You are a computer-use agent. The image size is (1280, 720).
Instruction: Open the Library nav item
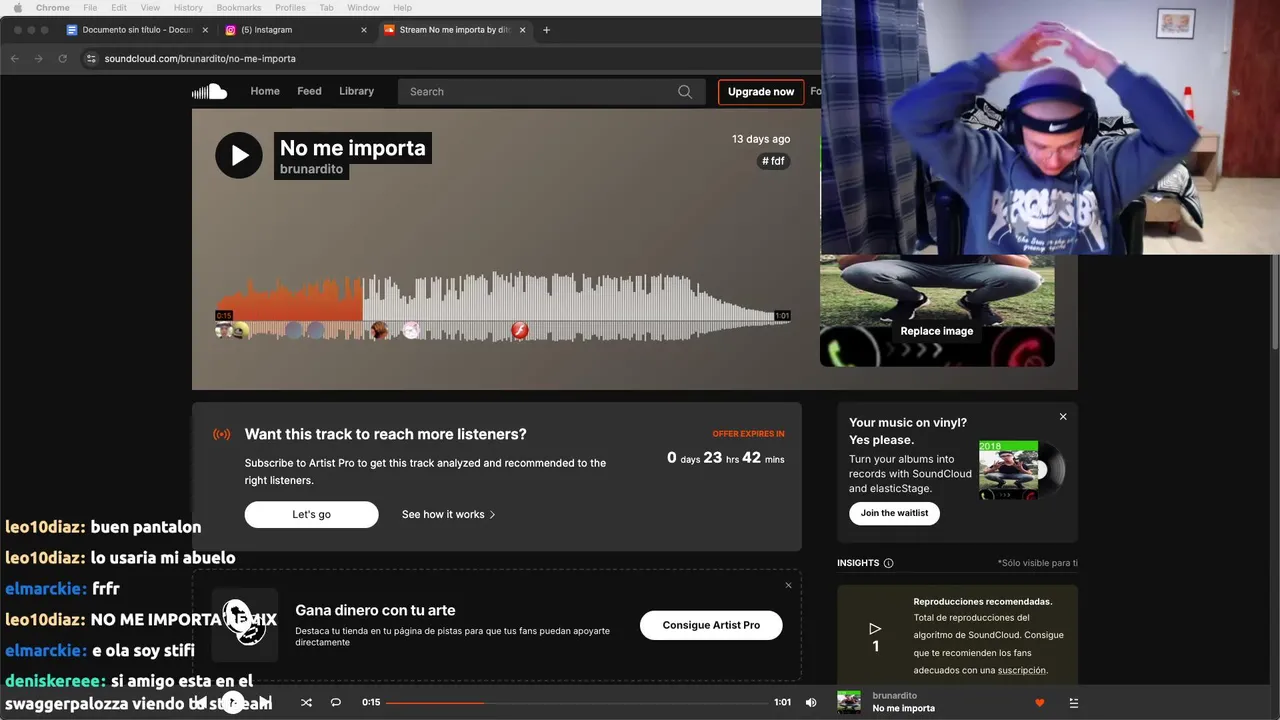pyautogui.click(x=356, y=91)
